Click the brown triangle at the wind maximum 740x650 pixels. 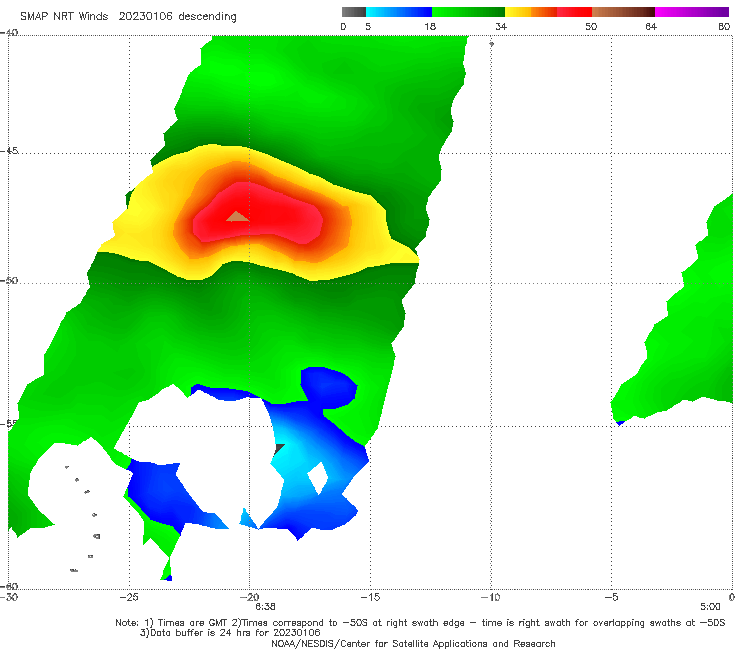tap(238, 217)
